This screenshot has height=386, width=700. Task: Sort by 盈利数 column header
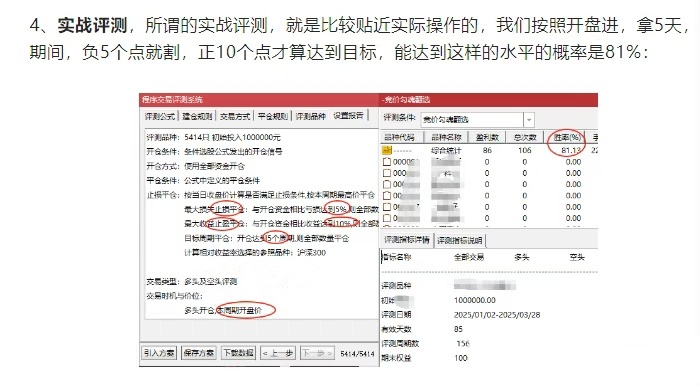click(x=487, y=137)
